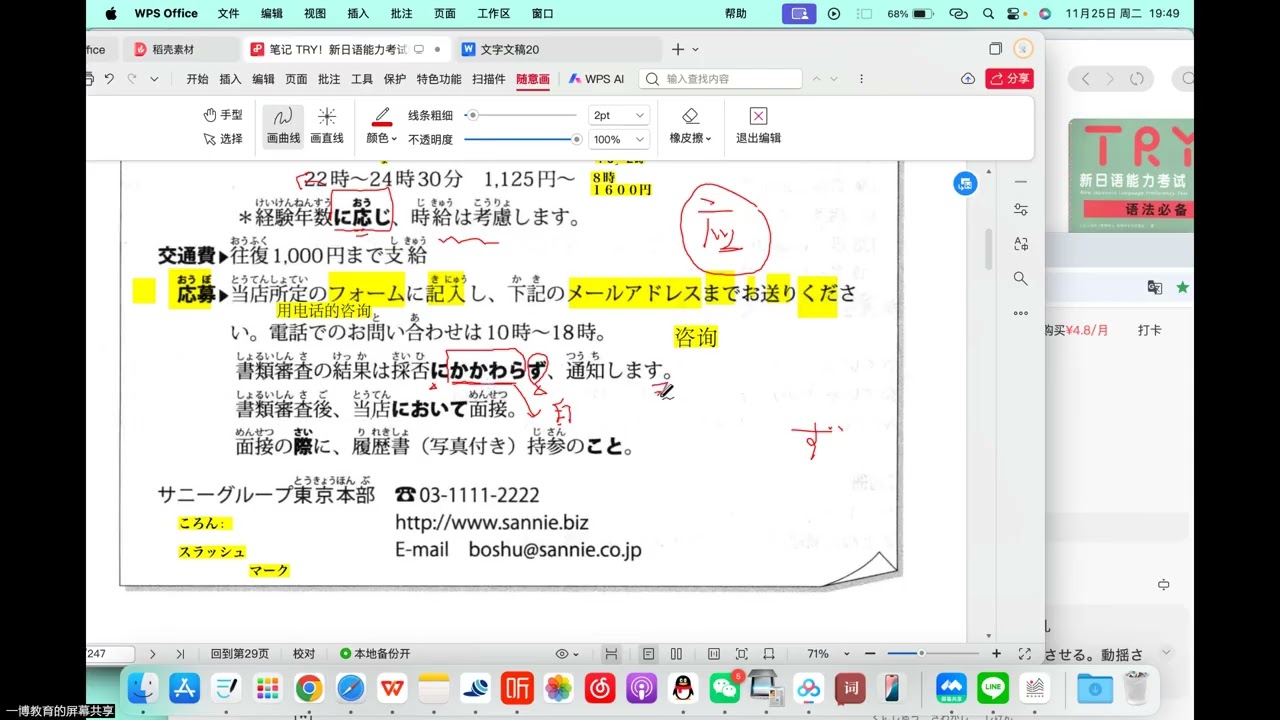This screenshot has width=1280, height=720.
Task: Open Spotlight search in macOS menu bar
Action: pyautogui.click(x=988, y=14)
